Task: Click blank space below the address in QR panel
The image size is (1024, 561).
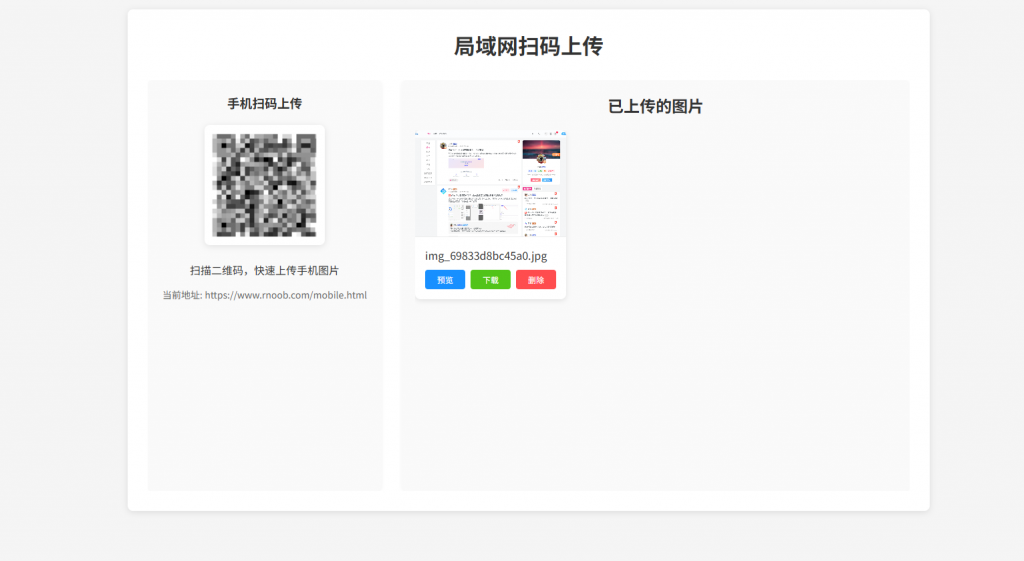Action: tap(264, 400)
